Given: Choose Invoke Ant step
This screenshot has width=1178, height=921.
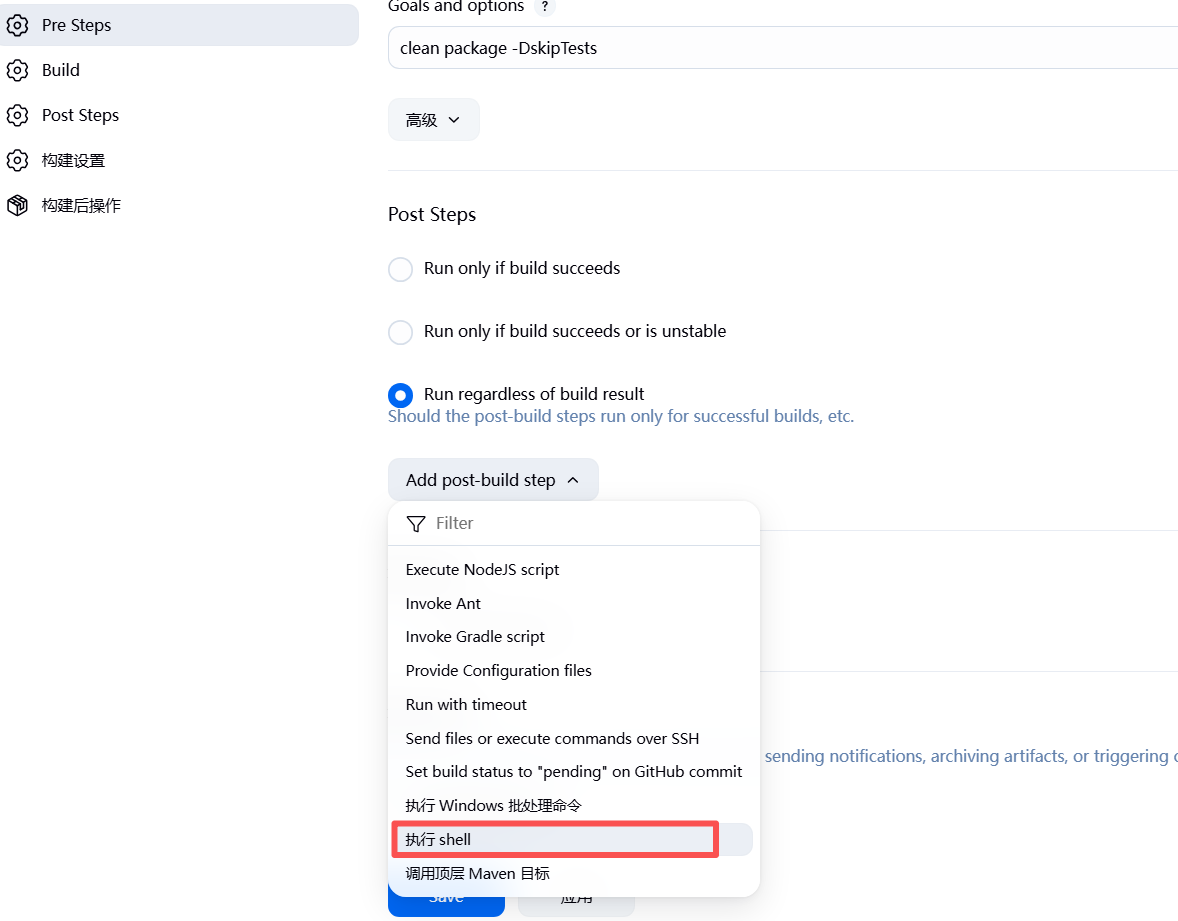Looking at the screenshot, I should pyautogui.click(x=574, y=603).
